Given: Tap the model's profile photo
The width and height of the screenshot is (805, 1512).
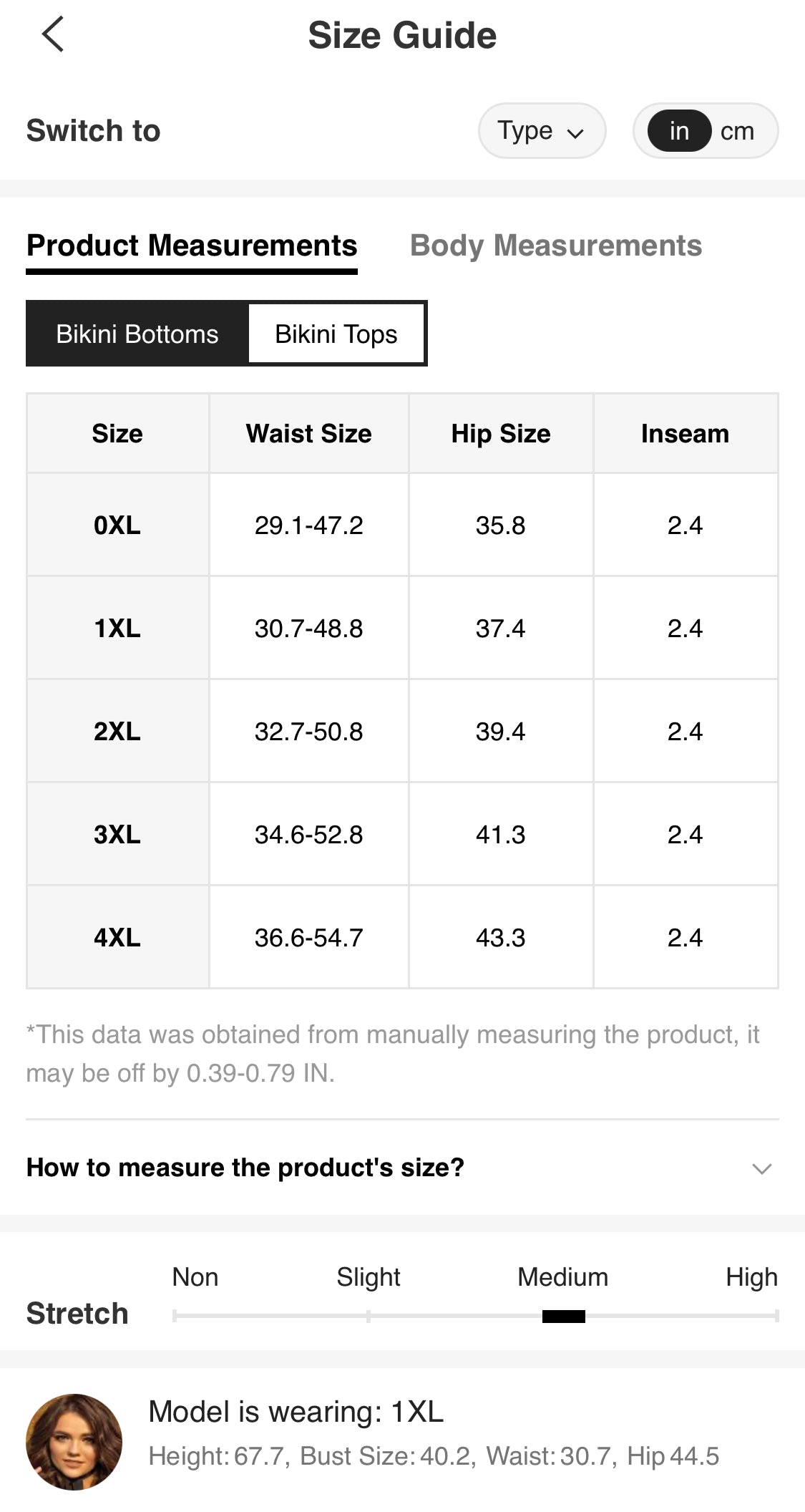Looking at the screenshot, I should tap(74, 1442).
